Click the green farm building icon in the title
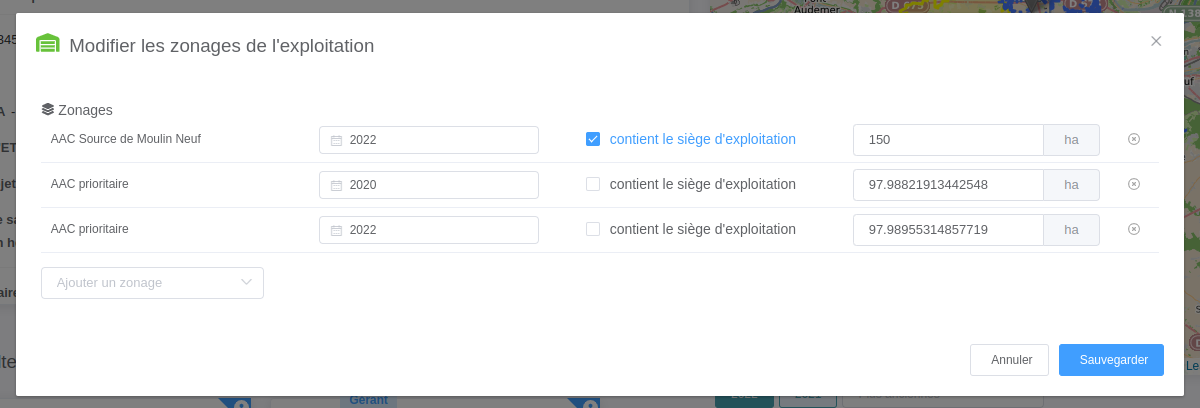 [x=48, y=44]
